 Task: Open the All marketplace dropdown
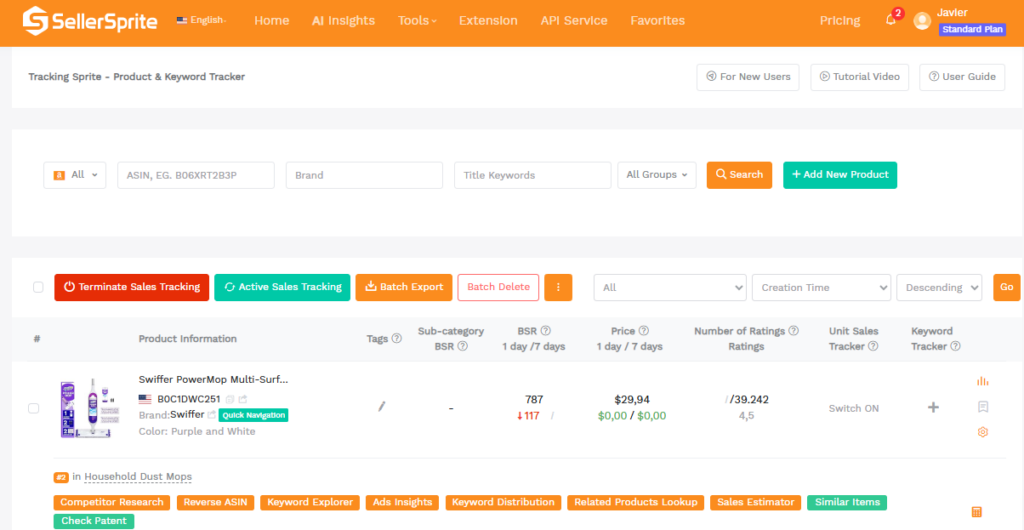pos(74,175)
